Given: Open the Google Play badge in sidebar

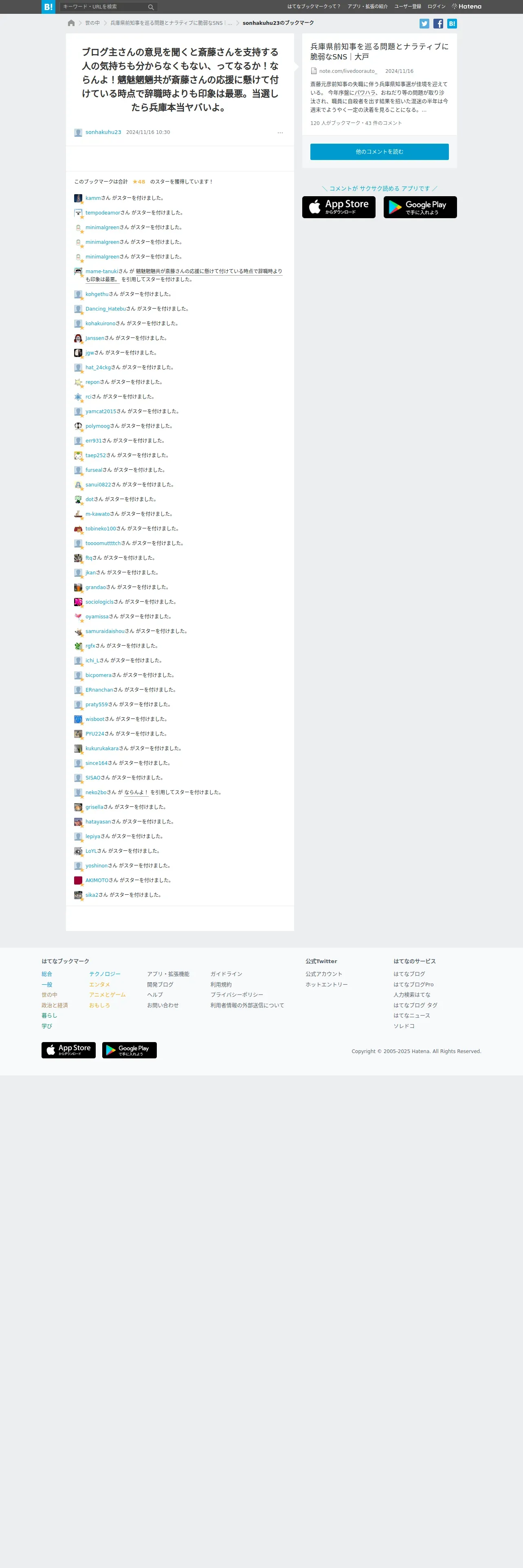Looking at the screenshot, I should coord(420,207).
